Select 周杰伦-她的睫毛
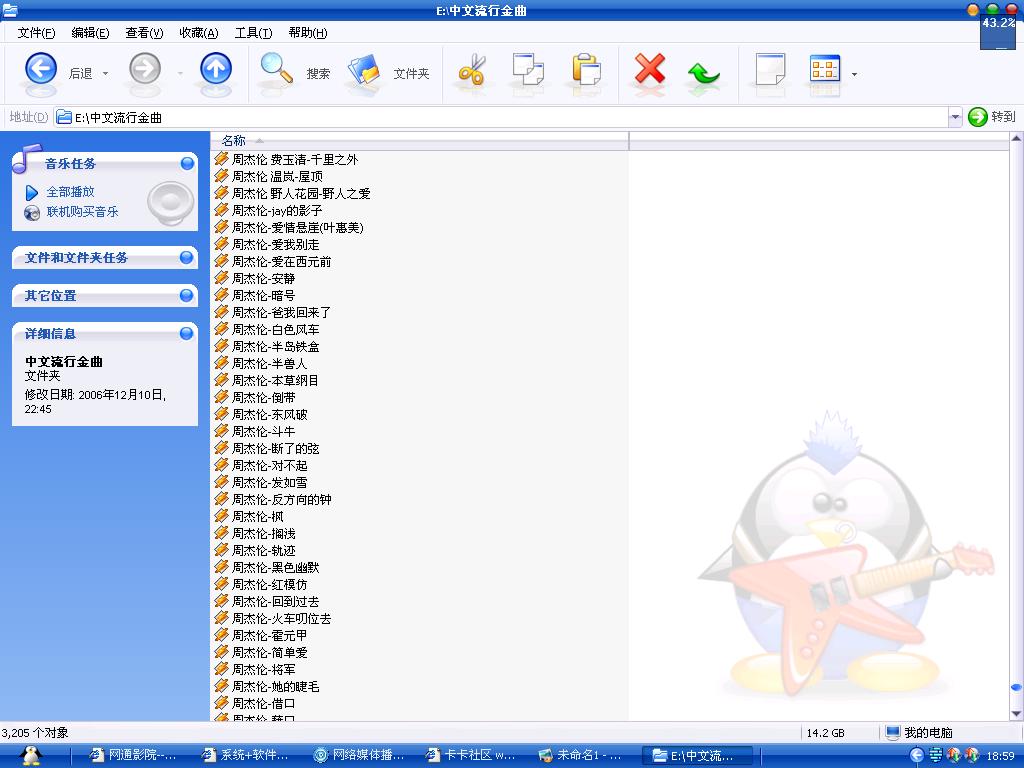This screenshot has height=768, width=1024. 276,686
